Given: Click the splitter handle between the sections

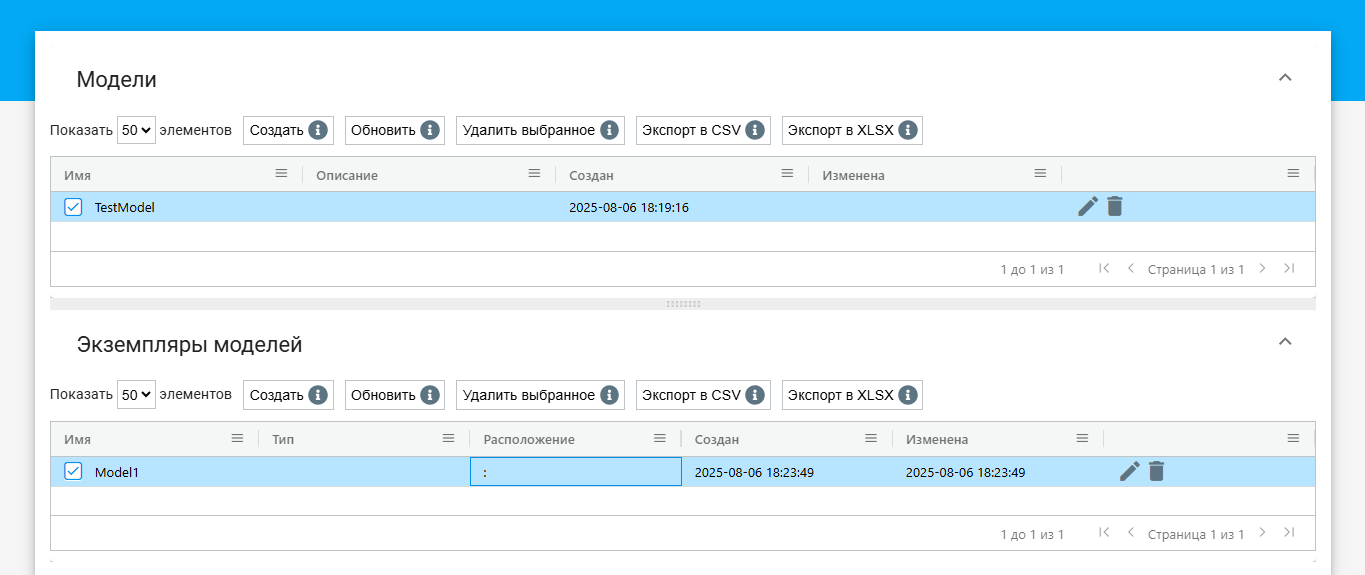Looking at the screenshot, I should pos(683,303).
